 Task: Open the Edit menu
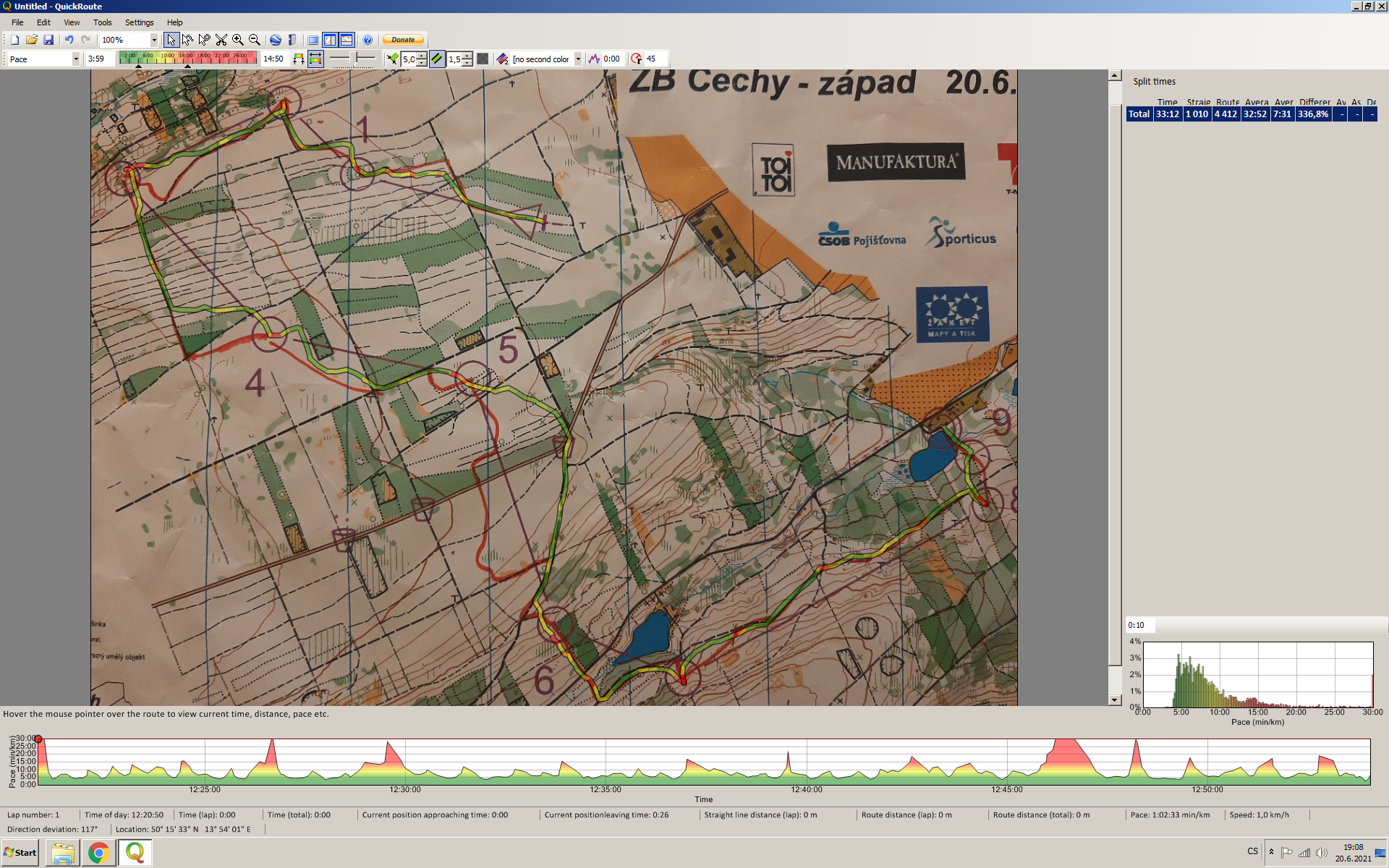tap(43, 22)
